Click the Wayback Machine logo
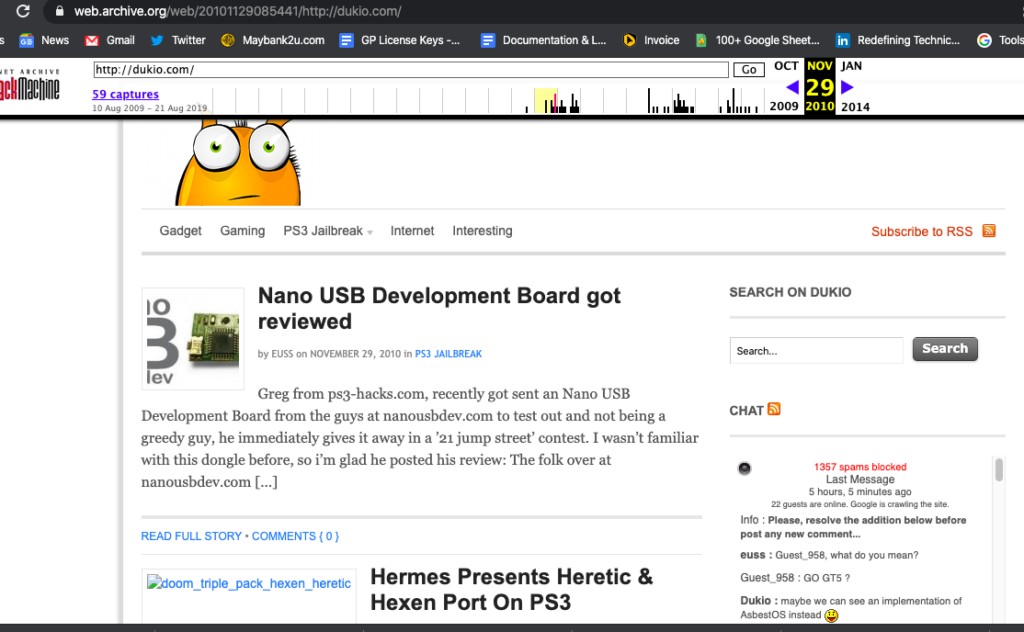The height and width of the screenshot is (632, 1024). point(30,86)
